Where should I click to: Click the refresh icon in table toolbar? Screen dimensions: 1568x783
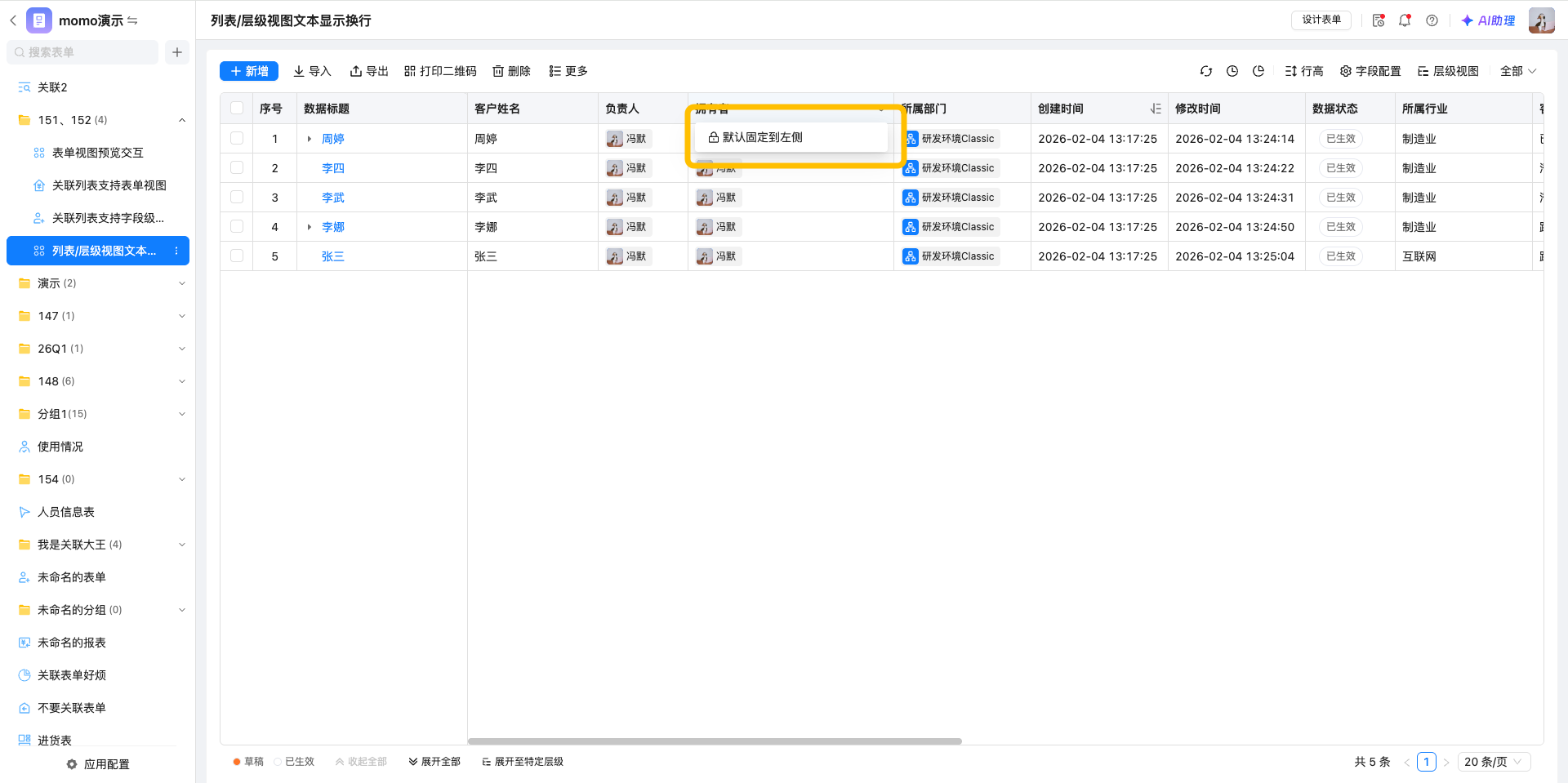pos(1206,71)
